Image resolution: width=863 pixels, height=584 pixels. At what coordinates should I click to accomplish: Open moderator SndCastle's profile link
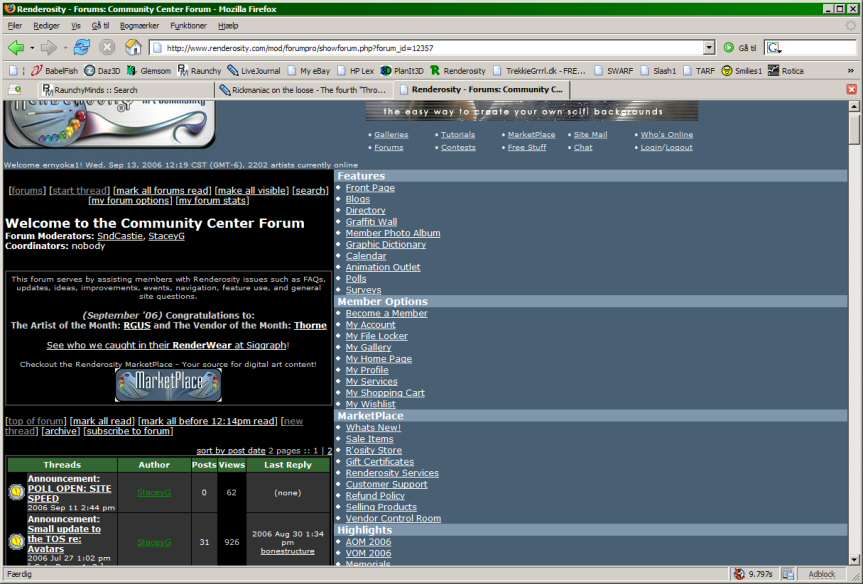[119, 236]
